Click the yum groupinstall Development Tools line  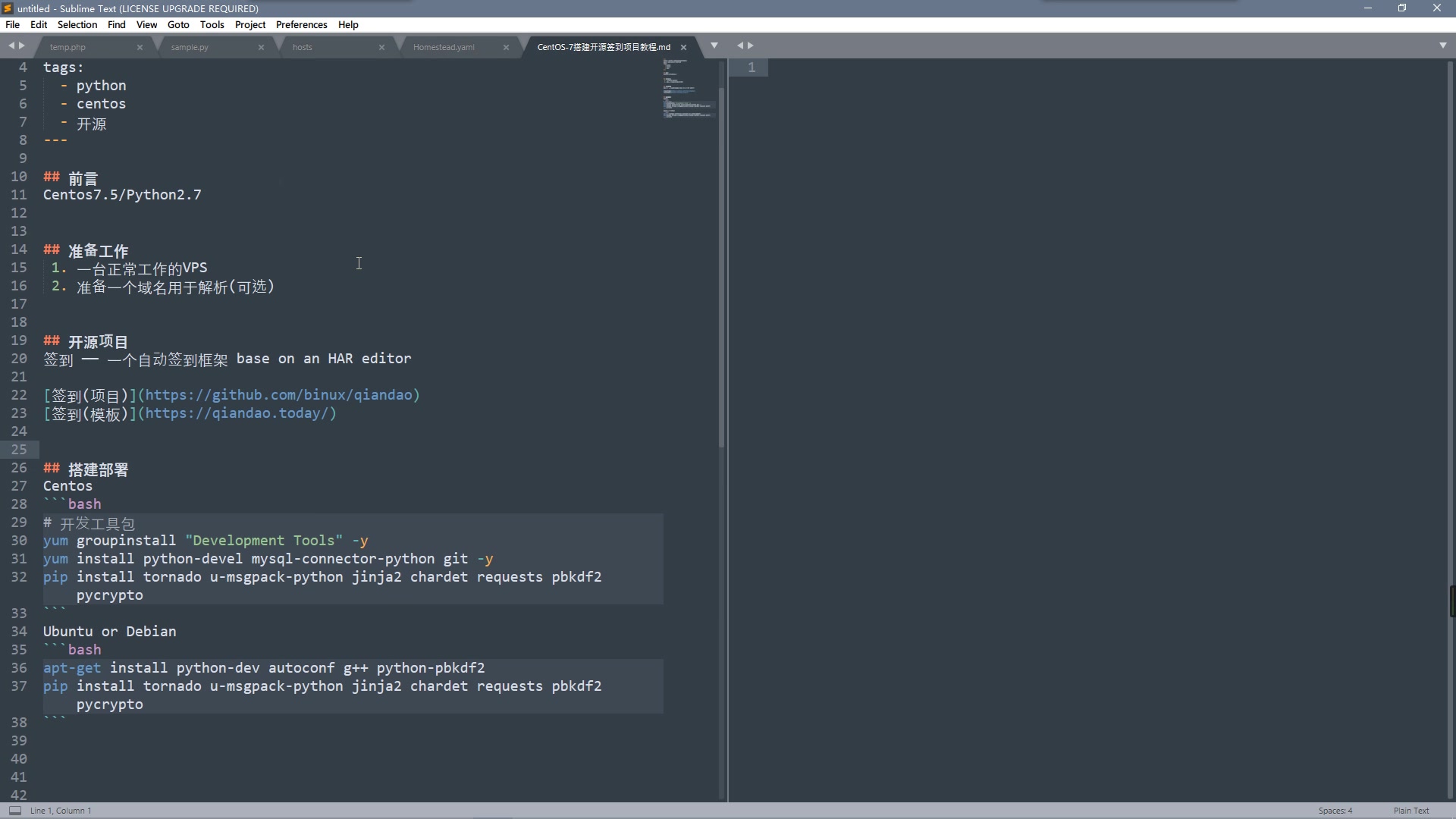pos(206,541)
